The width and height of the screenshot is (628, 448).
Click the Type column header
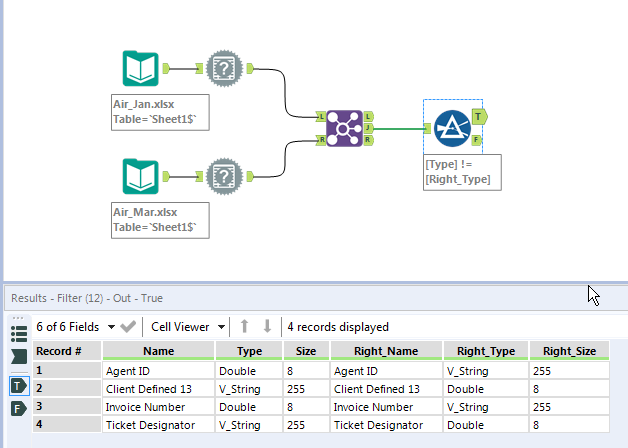(x=249, y=351)
